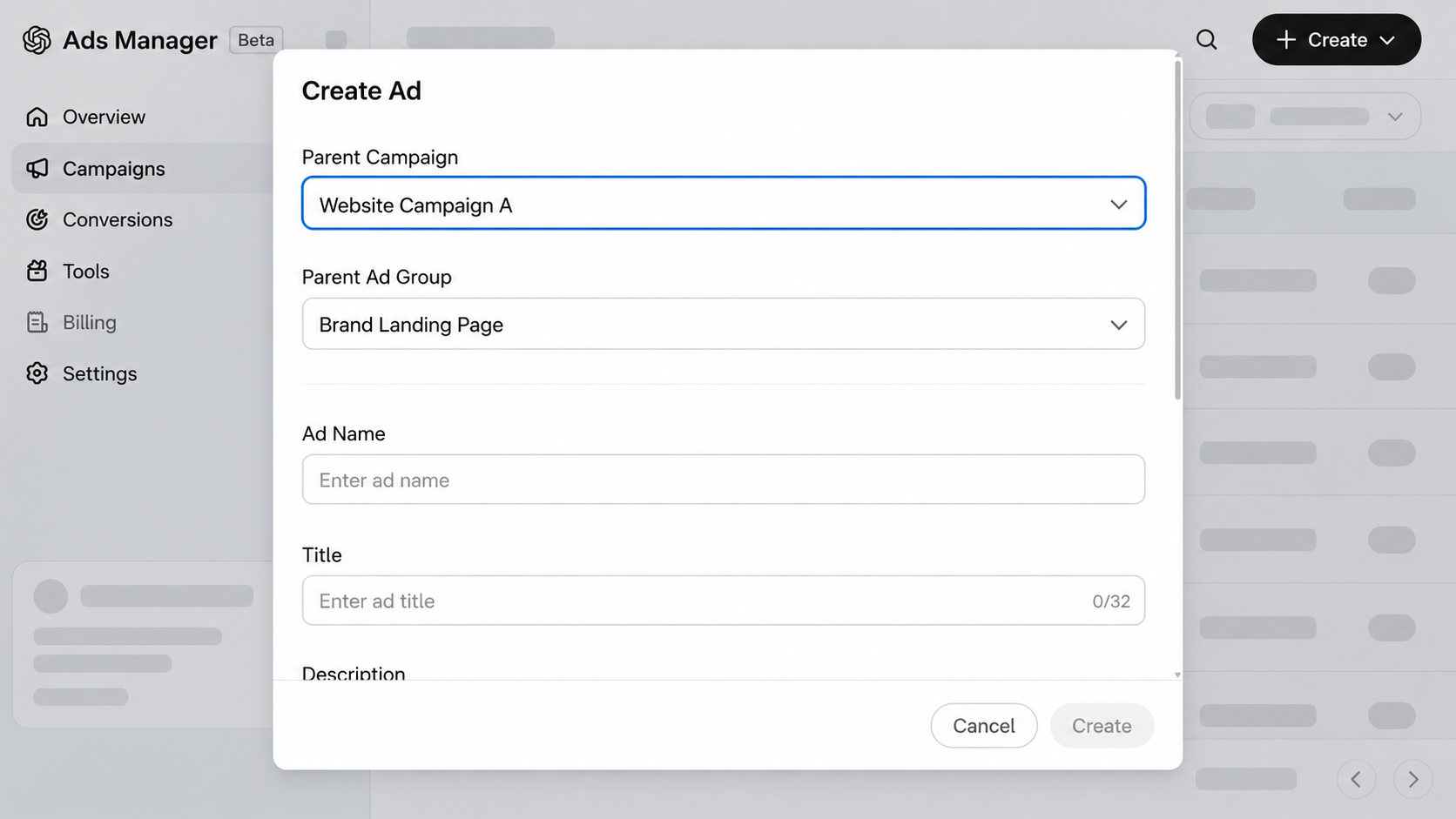
Task: Go to next page arrow
Action: coord(1412,779)
